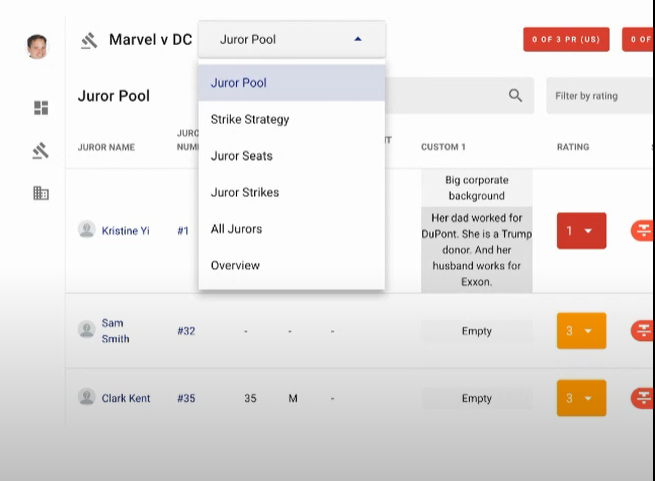
Task: Click Clark Kent's avatar icon
Action: [x=86, y=397]
